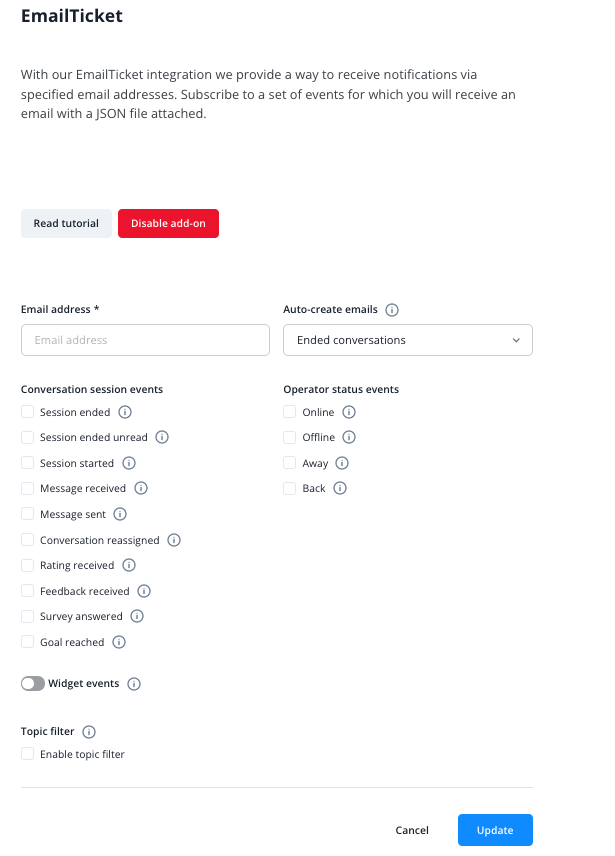Show info for Online operator status
615x856 pixels.
coord(349,412)
